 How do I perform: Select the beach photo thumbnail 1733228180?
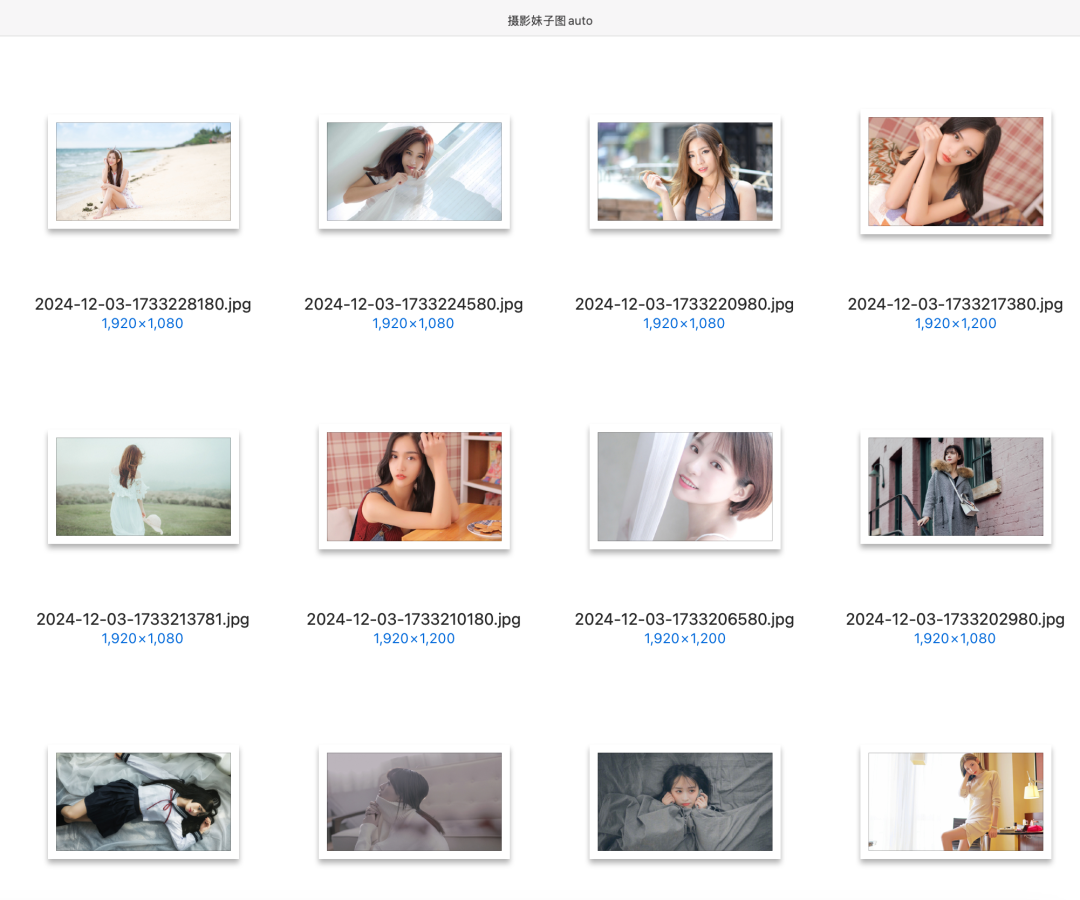point(143,171)
